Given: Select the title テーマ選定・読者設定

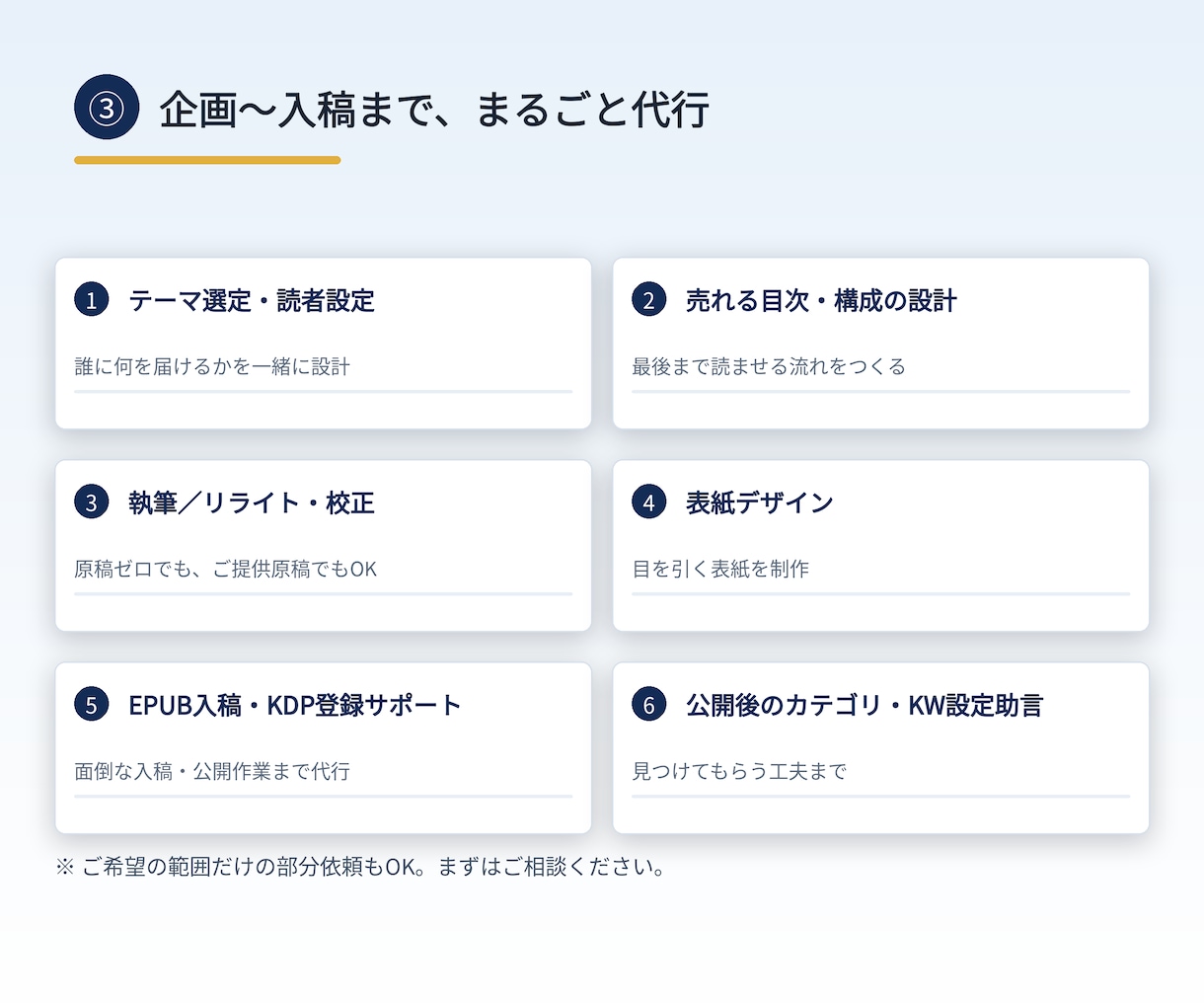Looking at the screenshot, I should [252, 300].
